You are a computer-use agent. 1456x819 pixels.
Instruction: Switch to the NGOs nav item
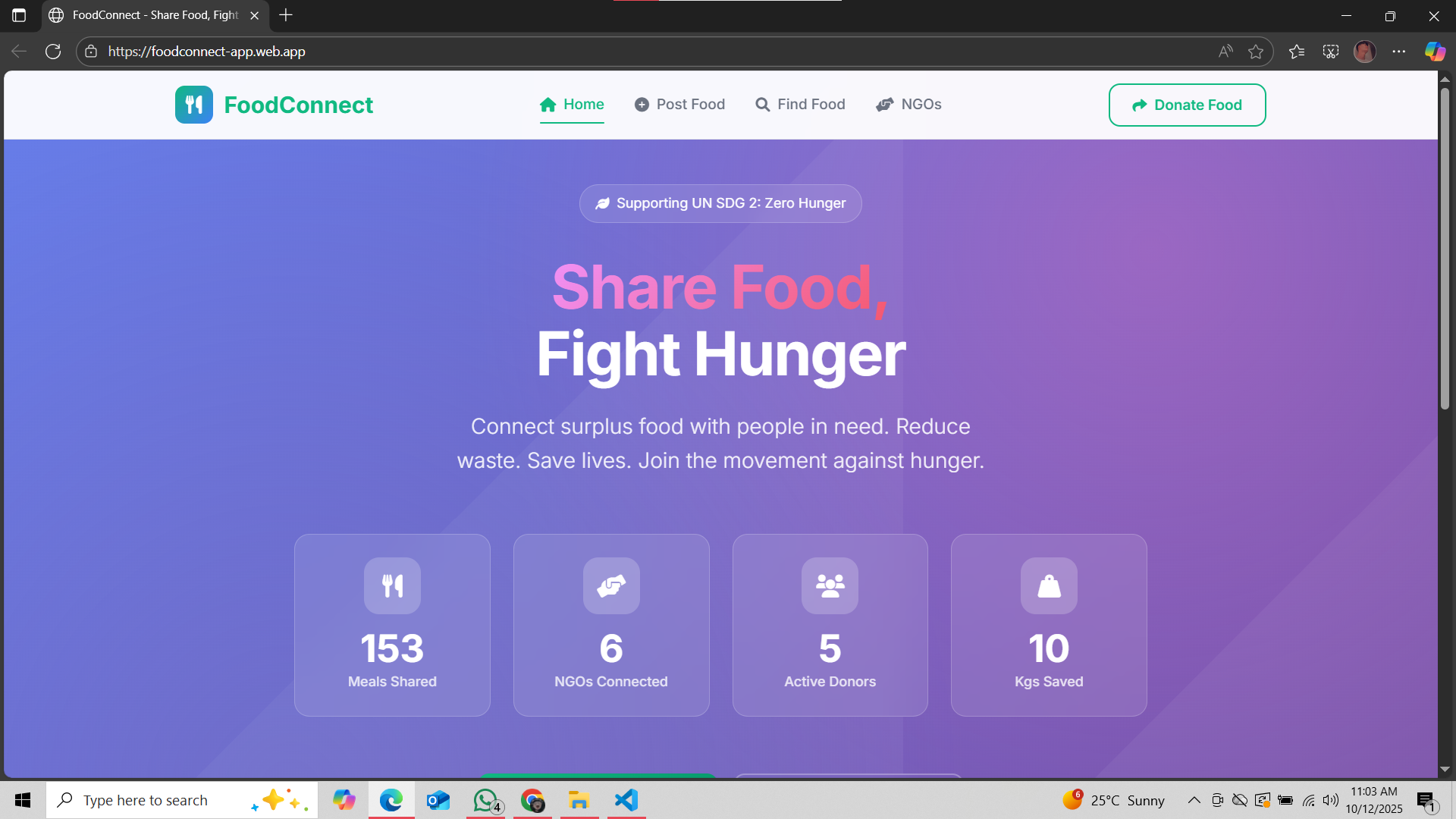(x=908, y=105)
